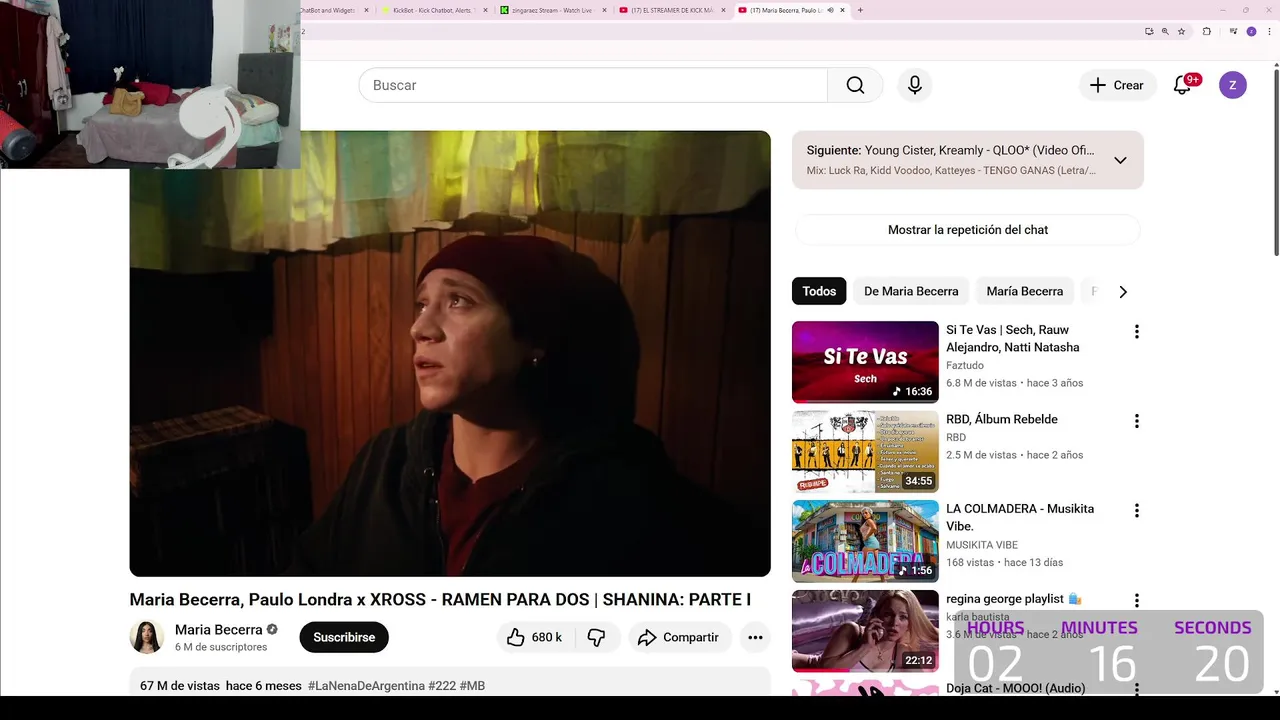Close the KickBot tab
Screen dimensions: 1280x720
click(x=486, y=10)
